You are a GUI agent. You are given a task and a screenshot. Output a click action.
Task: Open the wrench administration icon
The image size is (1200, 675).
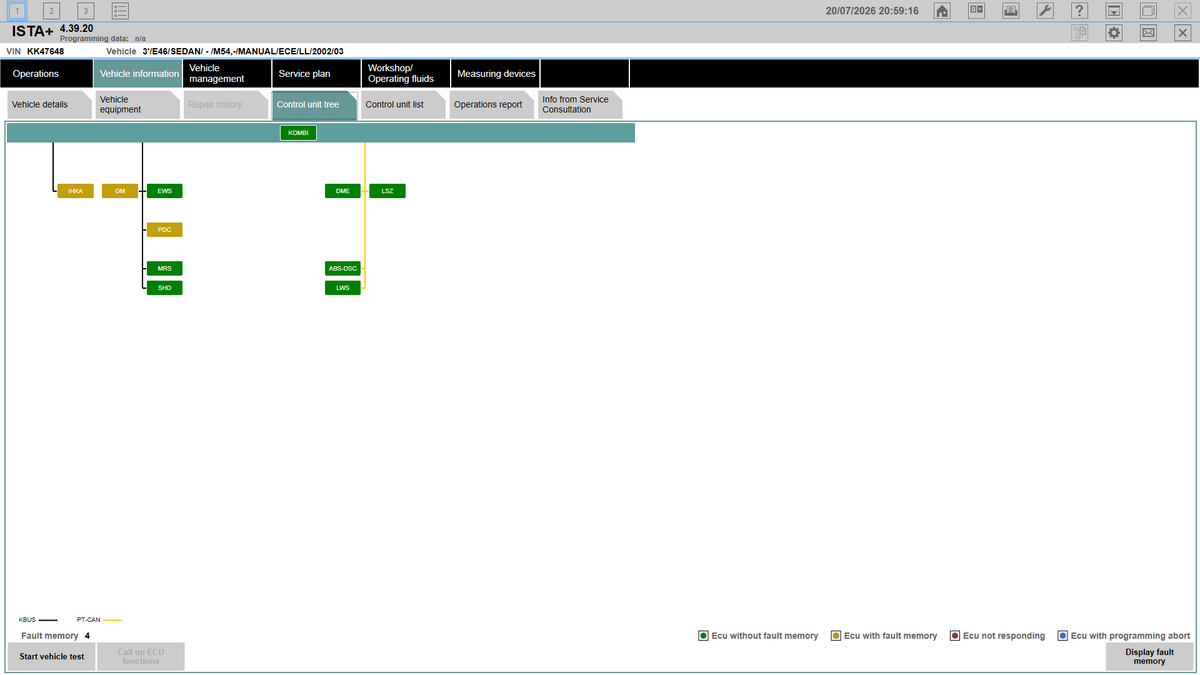coord(1045,11)
